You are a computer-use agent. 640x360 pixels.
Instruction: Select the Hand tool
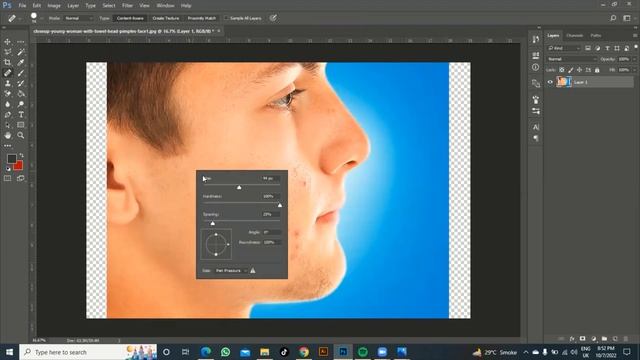8,135
